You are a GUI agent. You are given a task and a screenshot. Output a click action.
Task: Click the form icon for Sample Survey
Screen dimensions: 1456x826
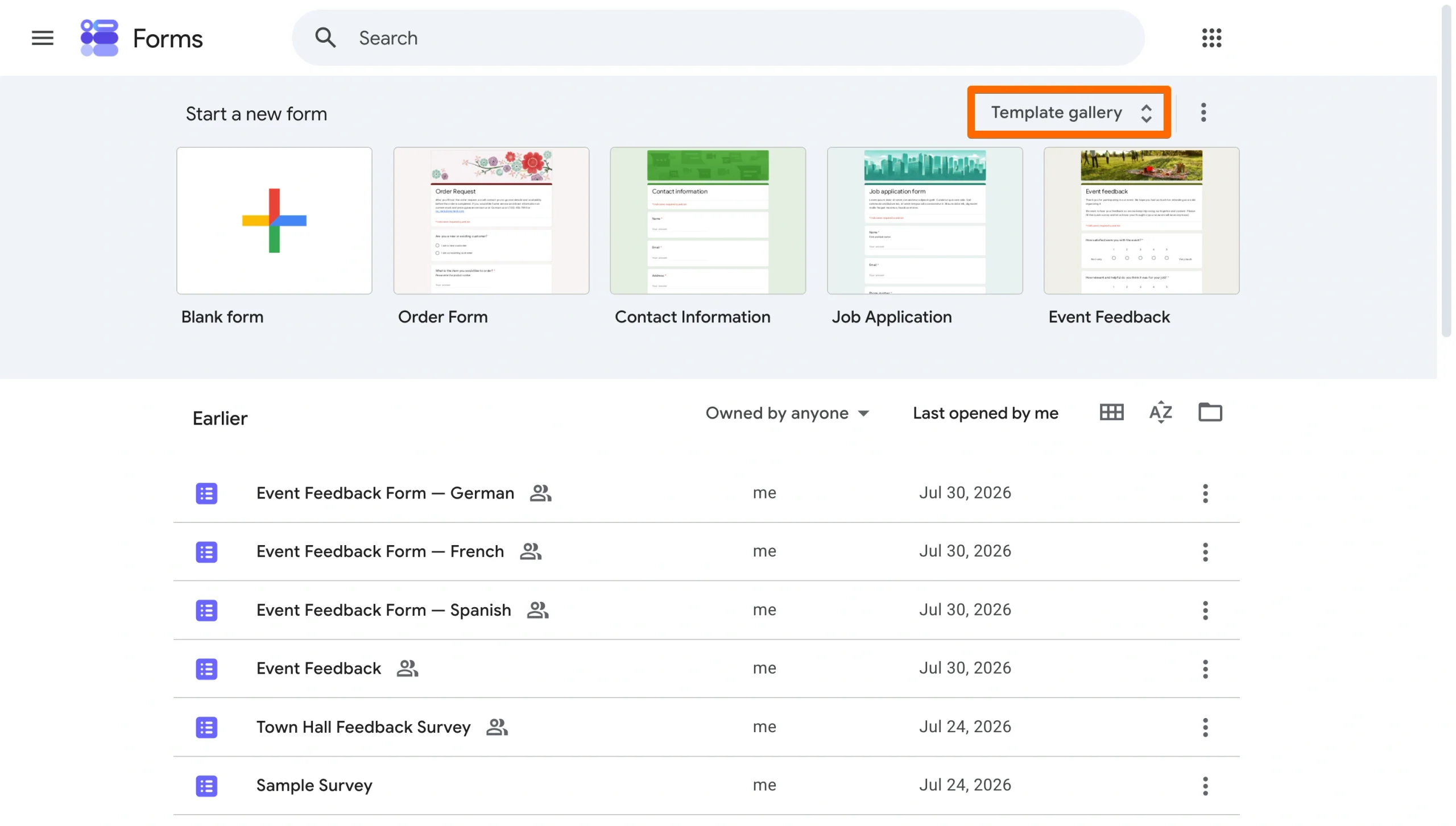[206, 786]
